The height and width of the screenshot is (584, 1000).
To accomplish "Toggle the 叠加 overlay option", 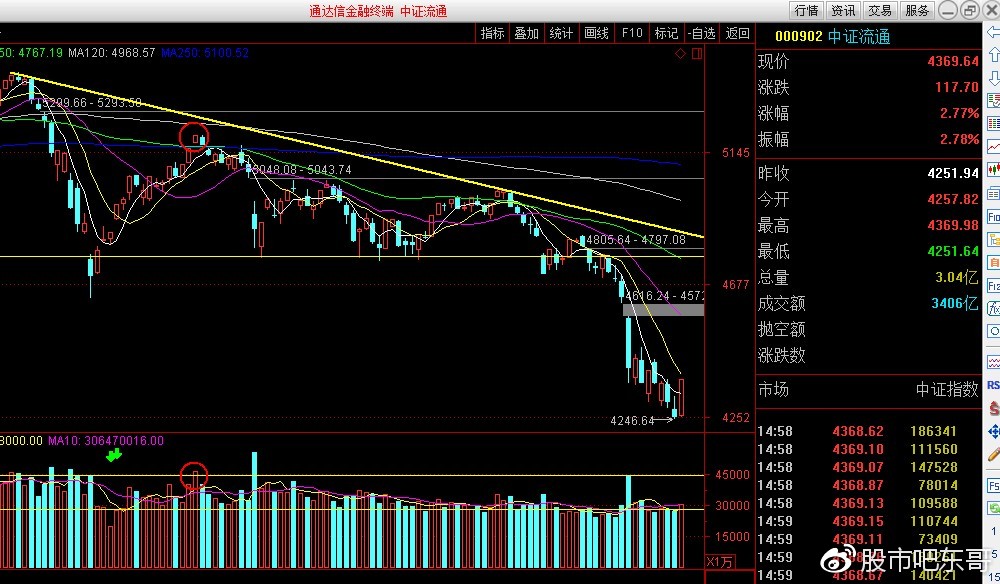I will click(526, 33).
